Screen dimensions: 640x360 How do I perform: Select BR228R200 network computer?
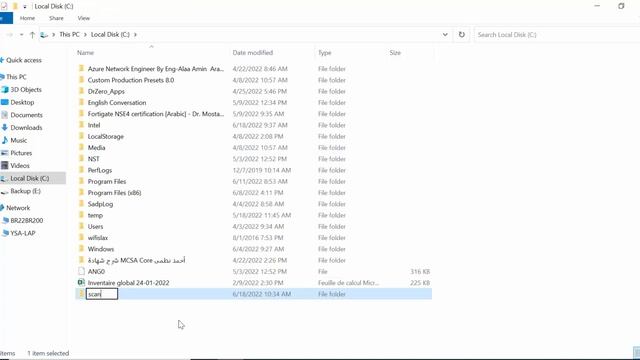coord(27,220)
